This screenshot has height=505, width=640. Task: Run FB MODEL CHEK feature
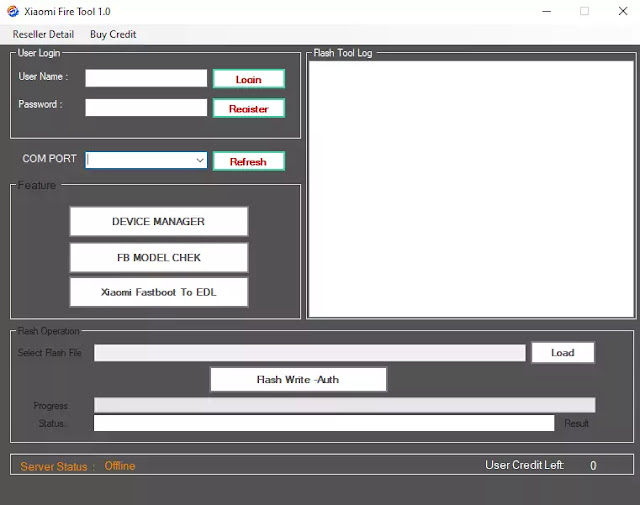tap(158, 258)
